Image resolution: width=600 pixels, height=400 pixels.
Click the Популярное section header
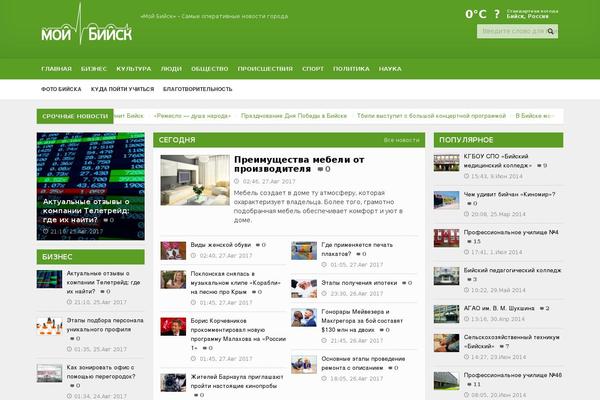498,140
